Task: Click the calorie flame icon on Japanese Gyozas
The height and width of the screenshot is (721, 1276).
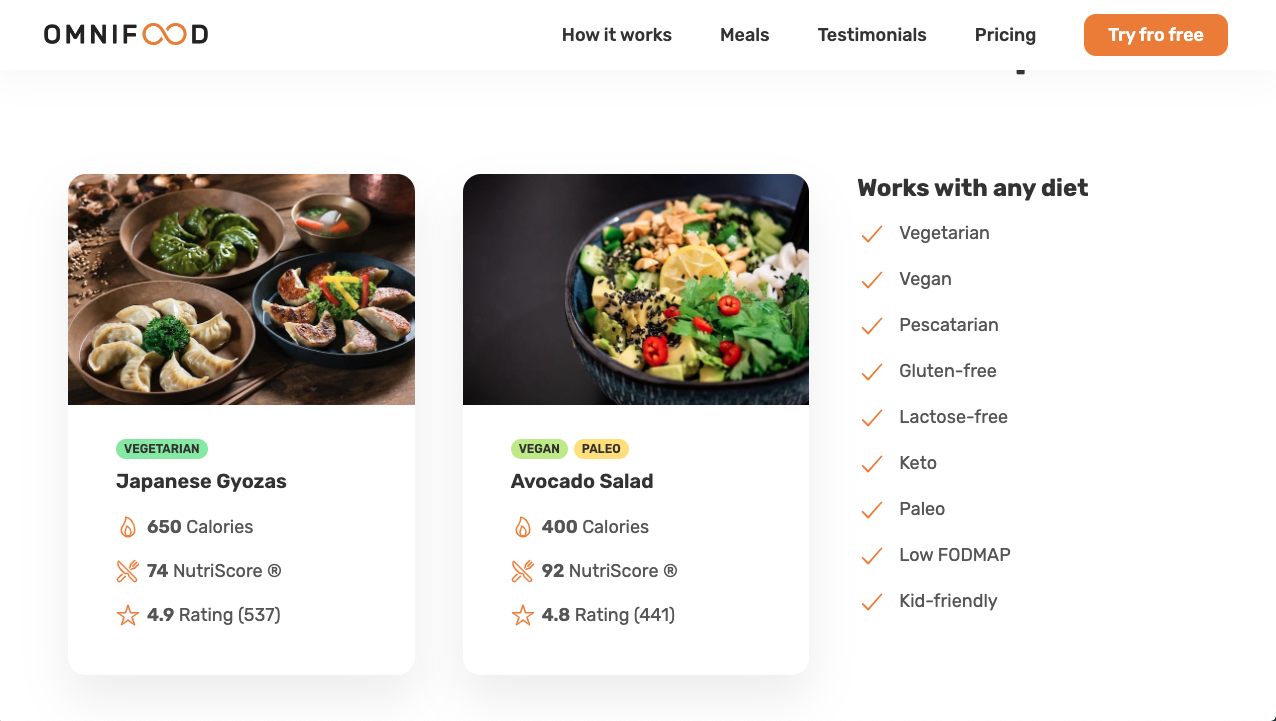Action: pyautogui.click(x=128, y=526)
